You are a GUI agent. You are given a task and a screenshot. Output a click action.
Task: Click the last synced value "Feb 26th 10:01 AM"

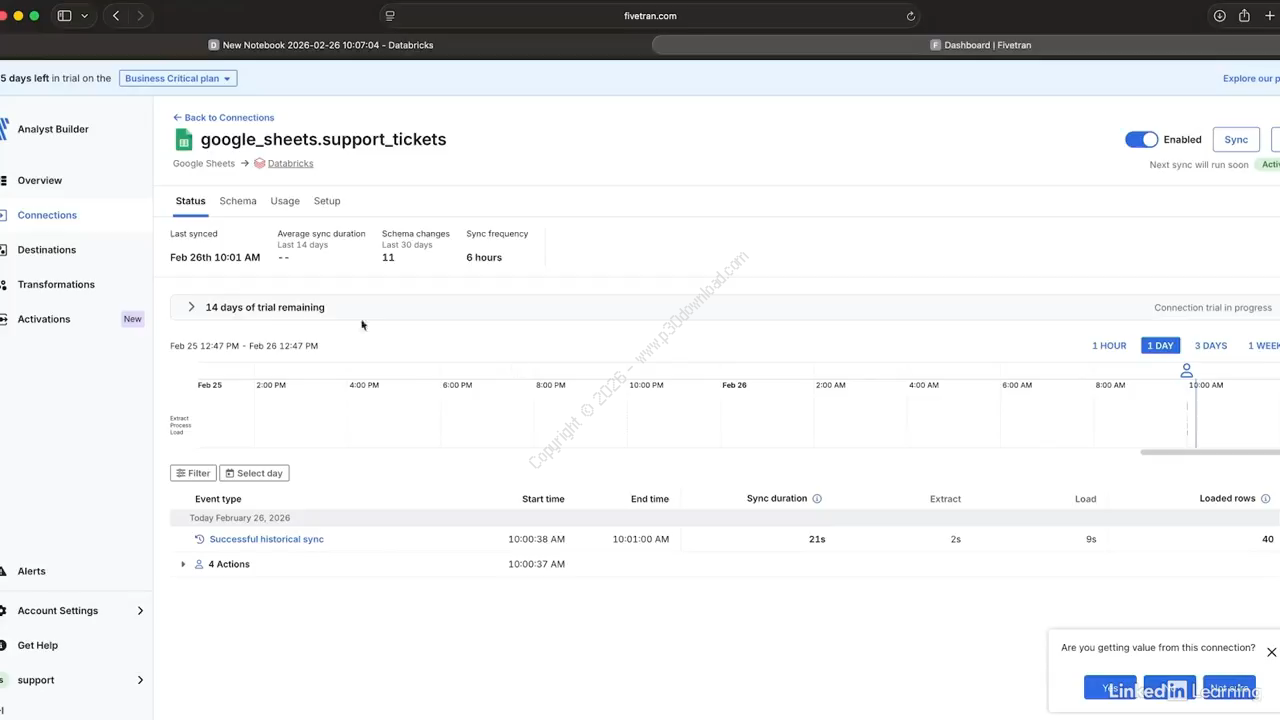coord(215,257)
